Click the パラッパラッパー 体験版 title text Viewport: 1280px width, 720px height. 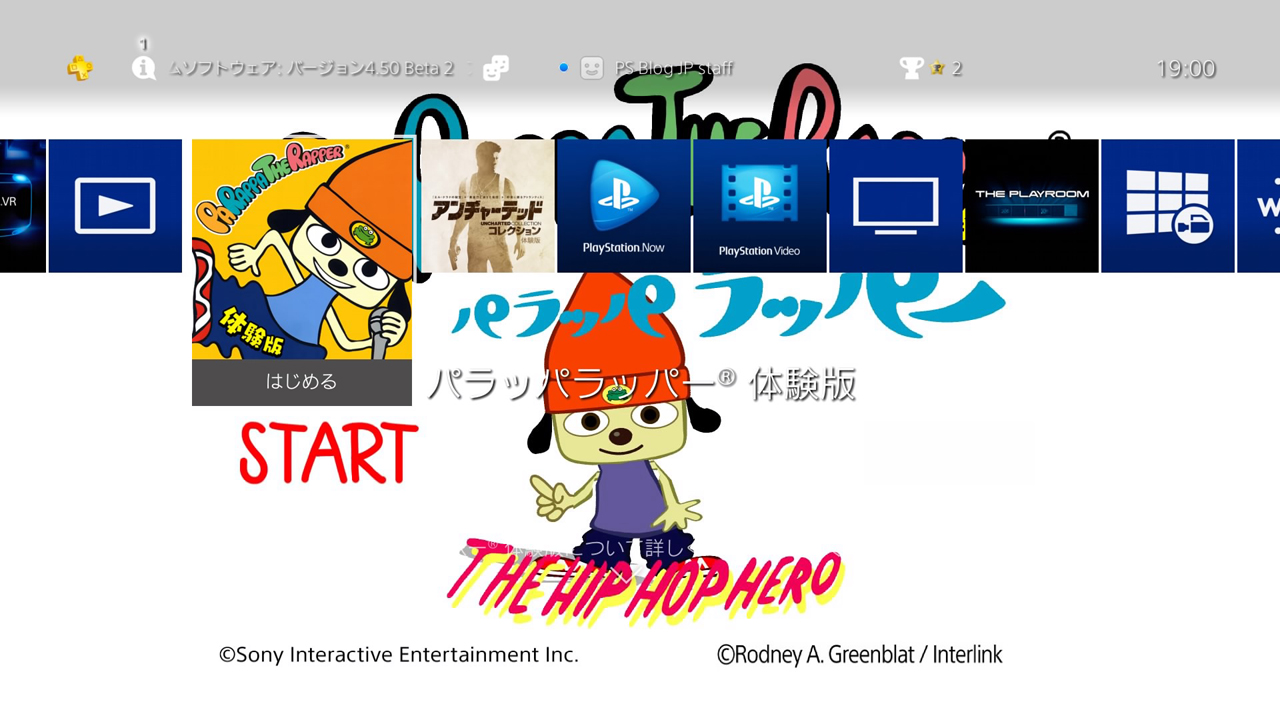(x=642, y=384)
